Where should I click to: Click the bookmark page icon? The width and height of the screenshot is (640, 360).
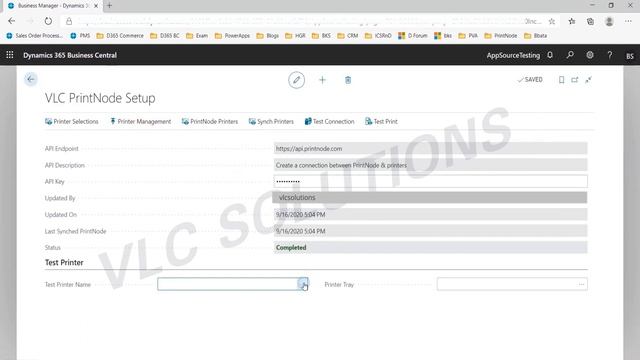coord(561,80)
